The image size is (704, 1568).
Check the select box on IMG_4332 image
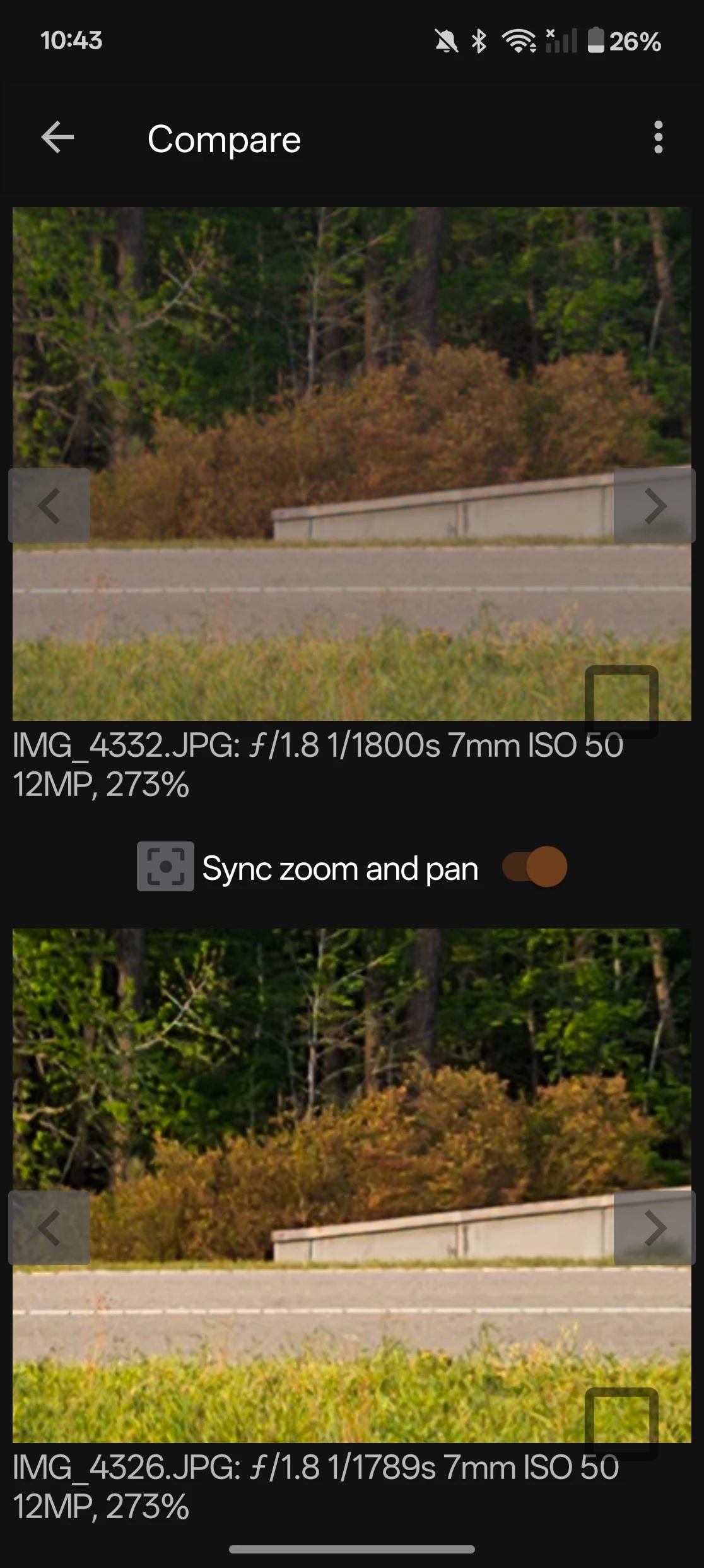[621, 702]
